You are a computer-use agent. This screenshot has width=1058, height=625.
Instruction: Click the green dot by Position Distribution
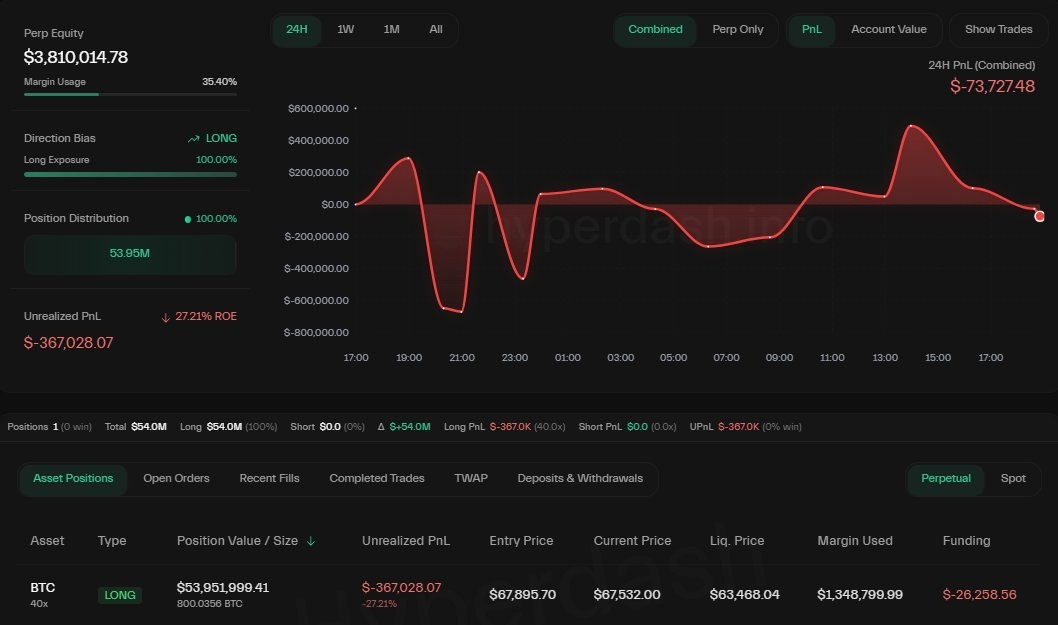[188, 219]
